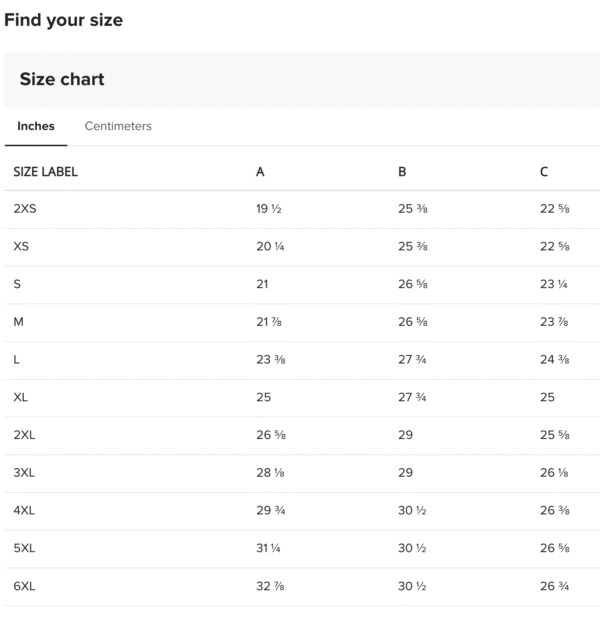Click the SIZE LABEL column header
The image size is (600, 620).
coord(45,171)
